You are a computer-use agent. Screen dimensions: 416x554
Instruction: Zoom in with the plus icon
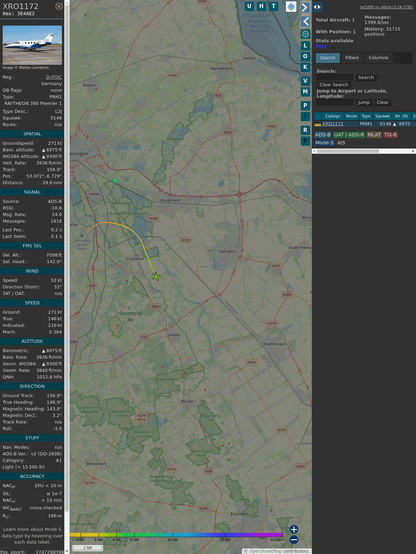click(294, 529)
